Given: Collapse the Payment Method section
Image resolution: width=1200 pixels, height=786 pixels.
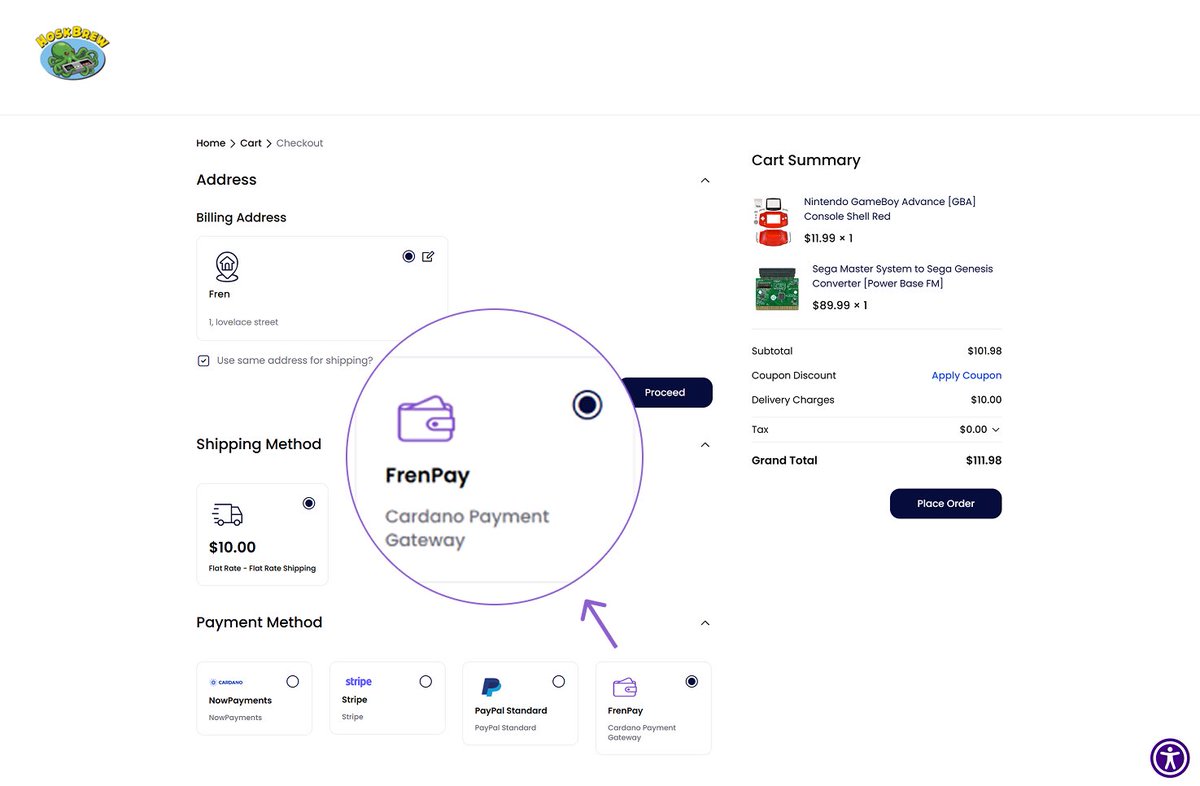Looking at the screenshot, I should (x=705, y=623).
